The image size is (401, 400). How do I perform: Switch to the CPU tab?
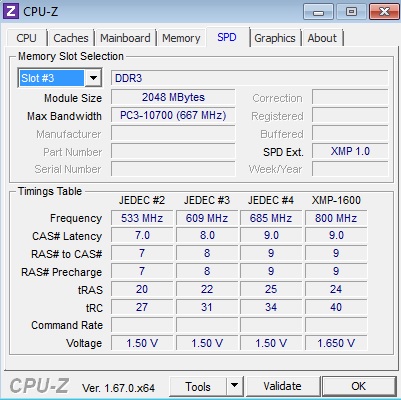click(x=26, y=38)
